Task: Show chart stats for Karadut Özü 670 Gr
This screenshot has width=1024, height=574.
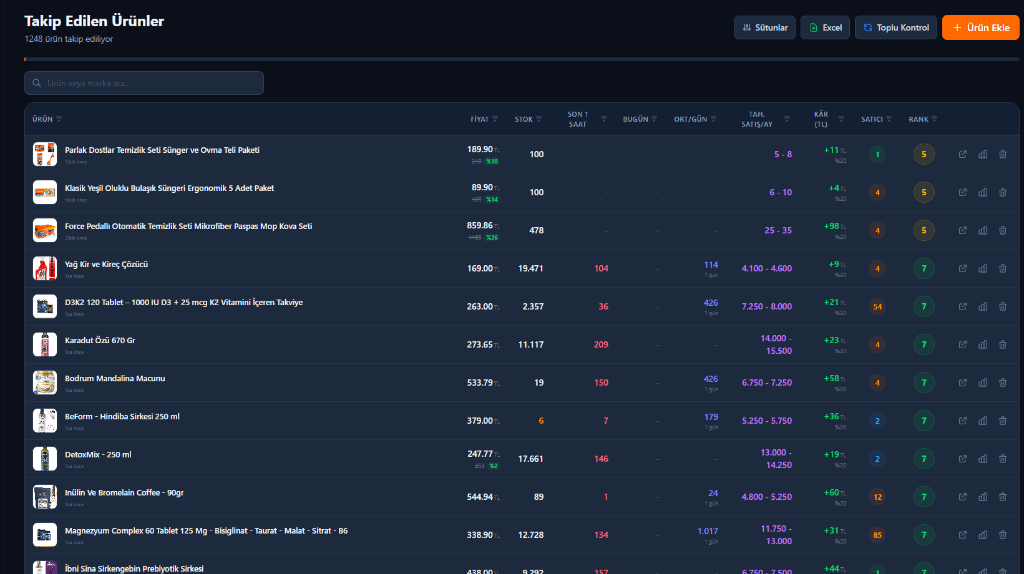Action: tap(982, 344)
